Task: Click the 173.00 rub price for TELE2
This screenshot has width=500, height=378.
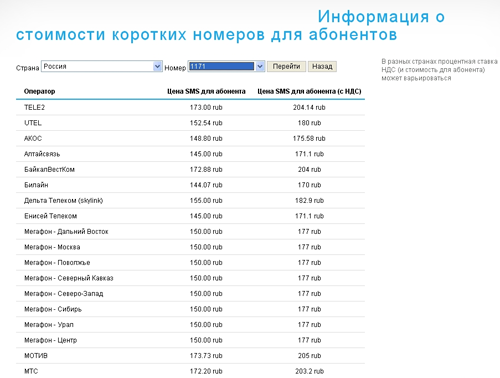Action: pyautogui.click(x=206, y=107)
